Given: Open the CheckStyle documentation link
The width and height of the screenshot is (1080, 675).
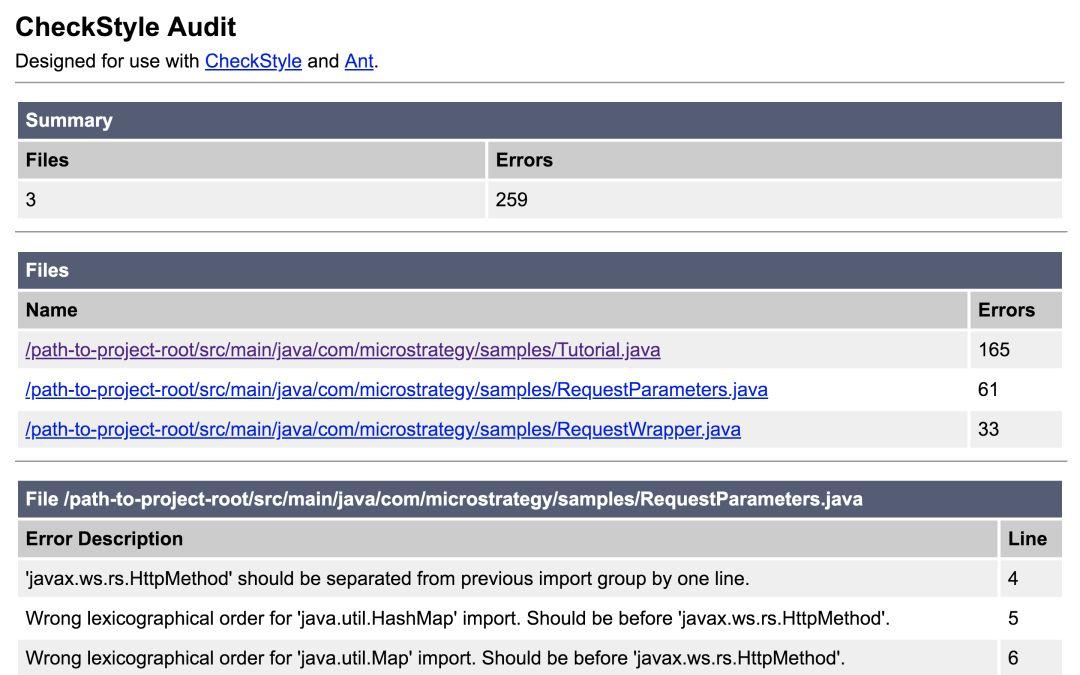Looking at the screenshot, I should pyautogui.click(x=252, y=61).
